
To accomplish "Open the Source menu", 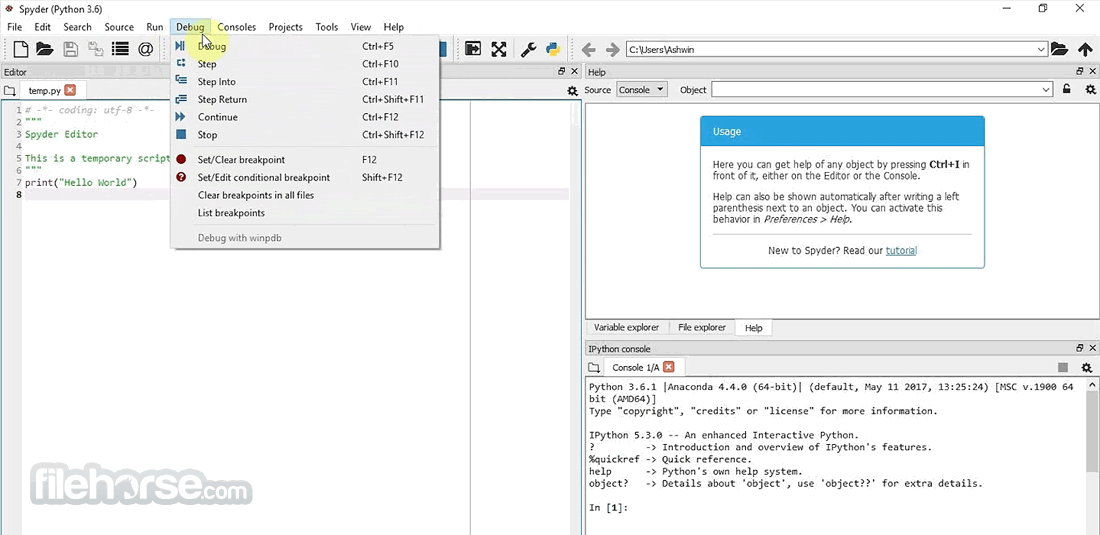I will tap(119, 27).
